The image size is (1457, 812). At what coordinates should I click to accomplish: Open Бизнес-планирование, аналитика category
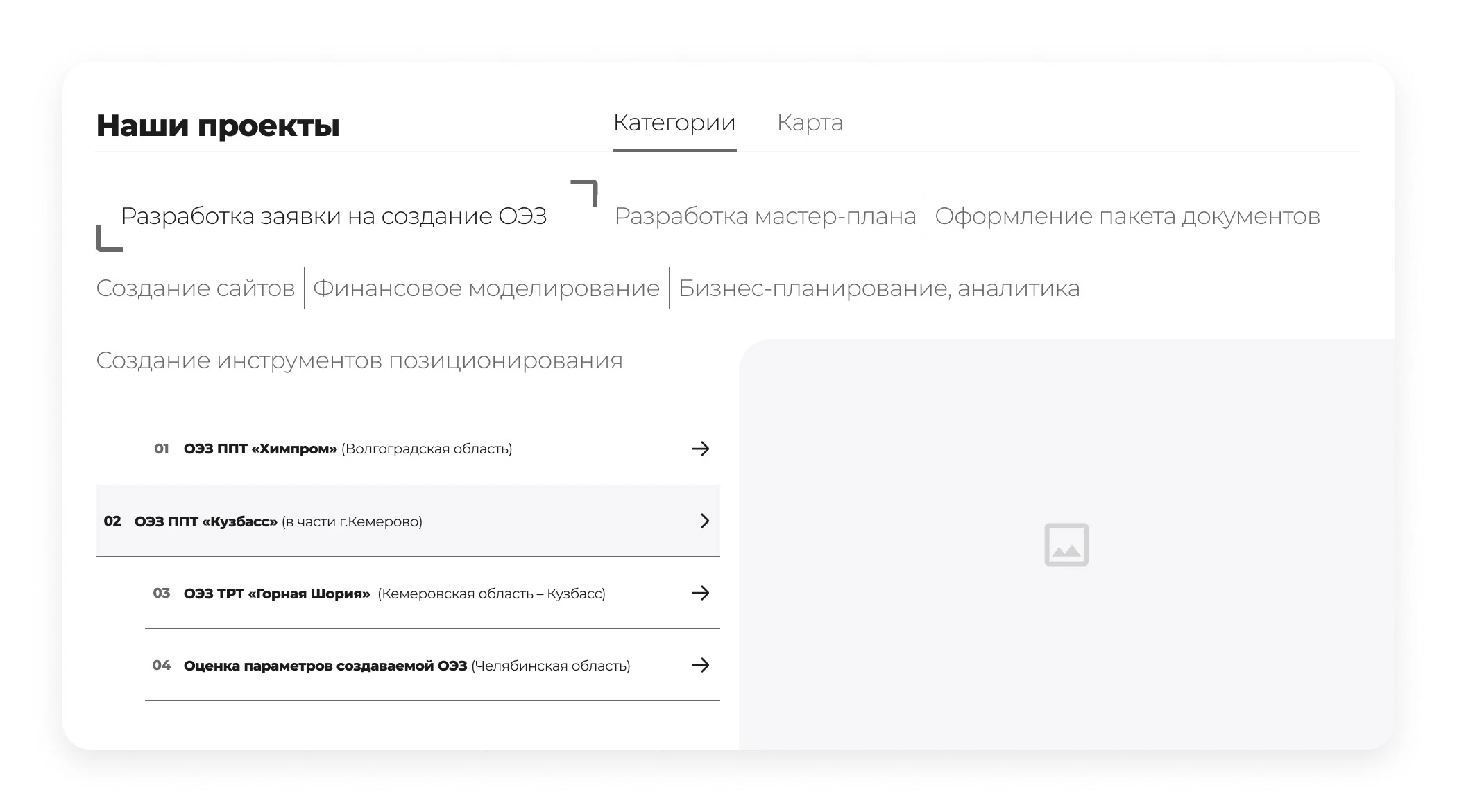pyautogui.click(x=878, y=288)
